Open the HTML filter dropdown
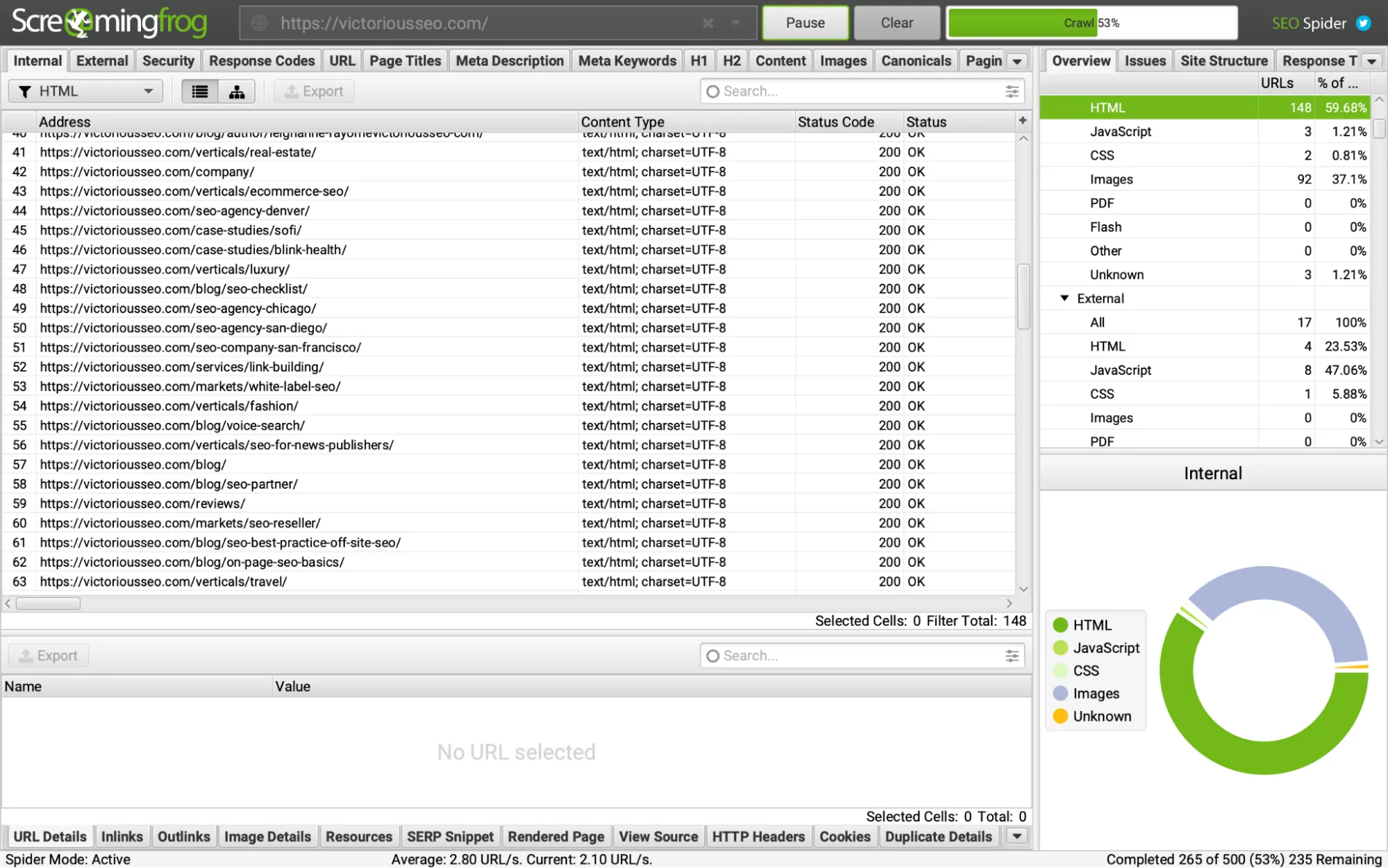The width and height of the screenshot is (1388, 868). pos(85,92)
